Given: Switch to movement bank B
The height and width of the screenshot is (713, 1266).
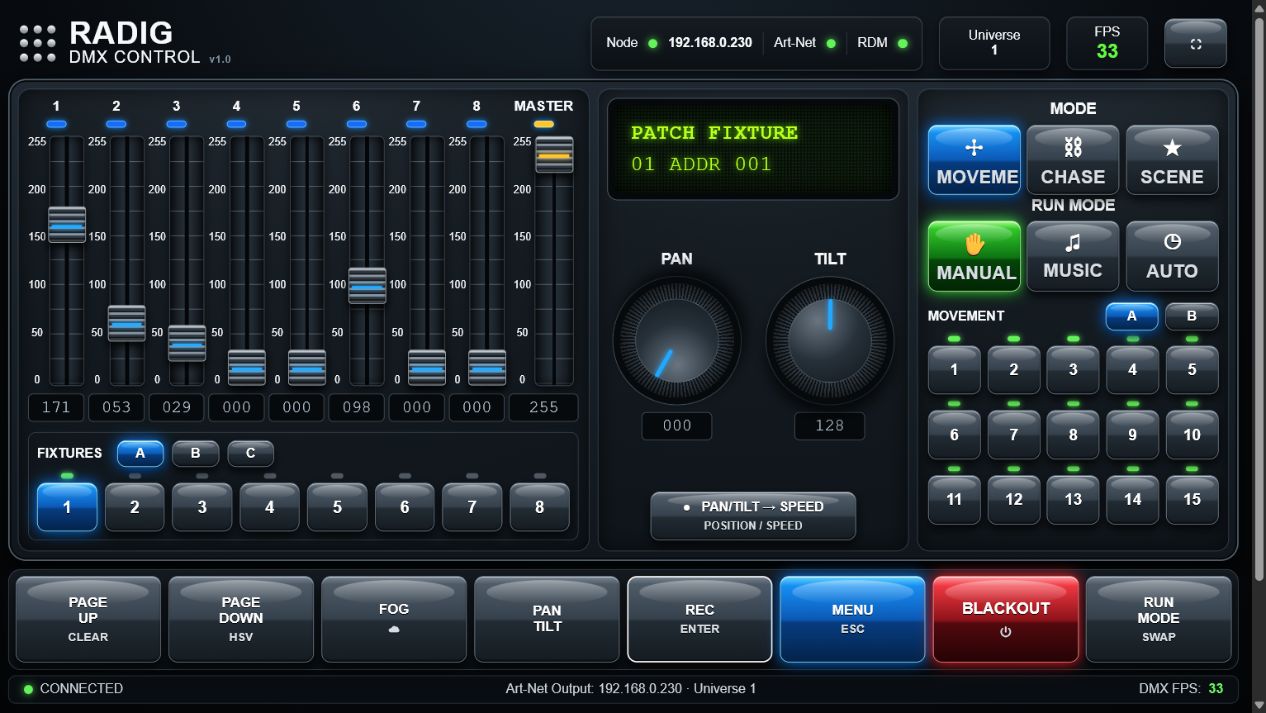Looking at the screenshot, I should 1192,316.
